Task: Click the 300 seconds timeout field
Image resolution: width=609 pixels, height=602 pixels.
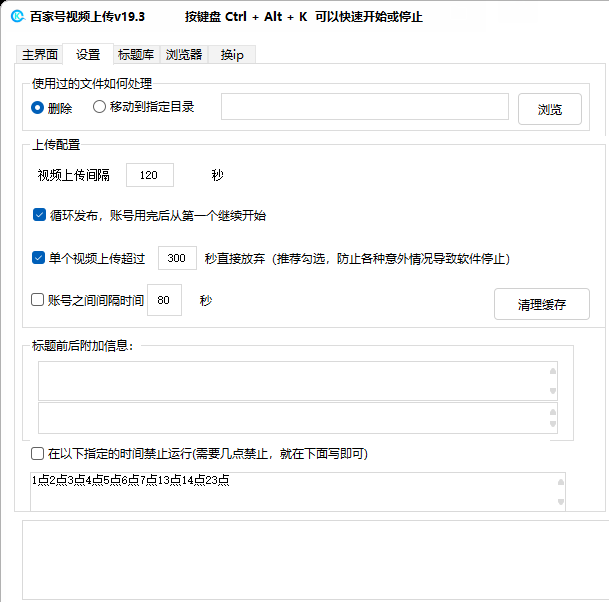Action: tap(177, 258)
